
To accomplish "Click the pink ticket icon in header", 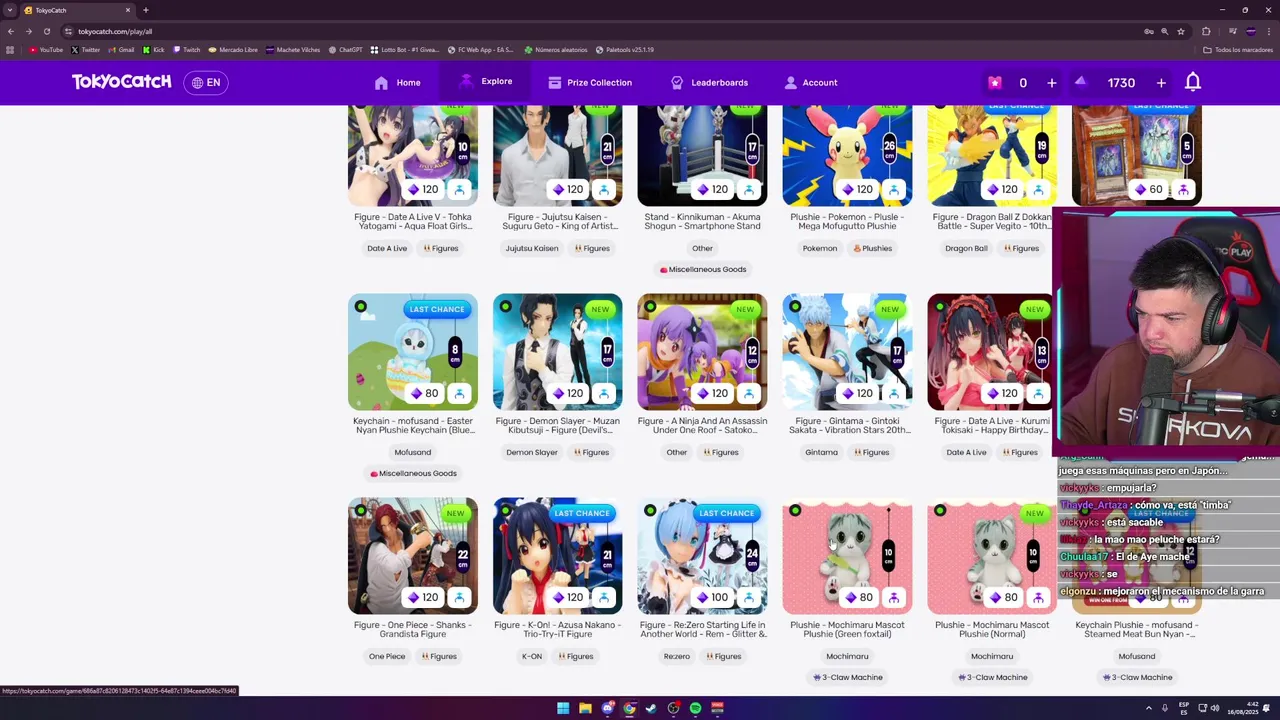I will [x=995, y=83].
